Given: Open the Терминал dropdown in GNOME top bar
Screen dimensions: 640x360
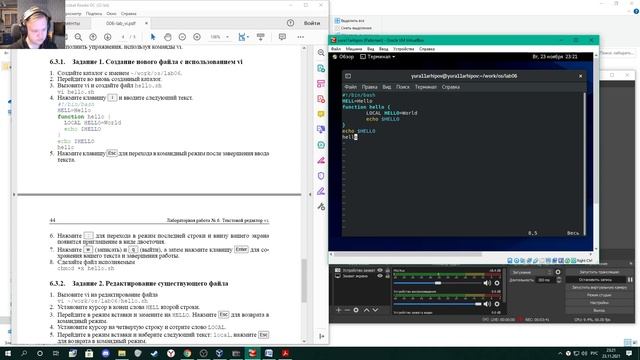Looking at the screenshot, I should pos(378,57).
